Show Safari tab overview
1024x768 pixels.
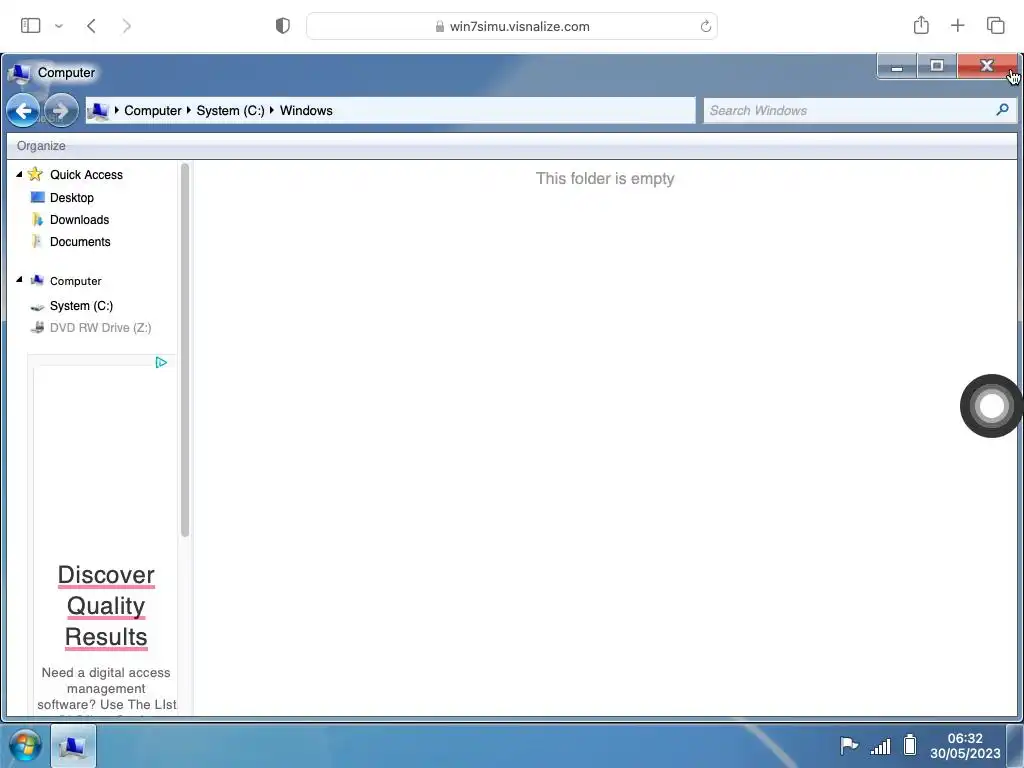pos(995,25)
